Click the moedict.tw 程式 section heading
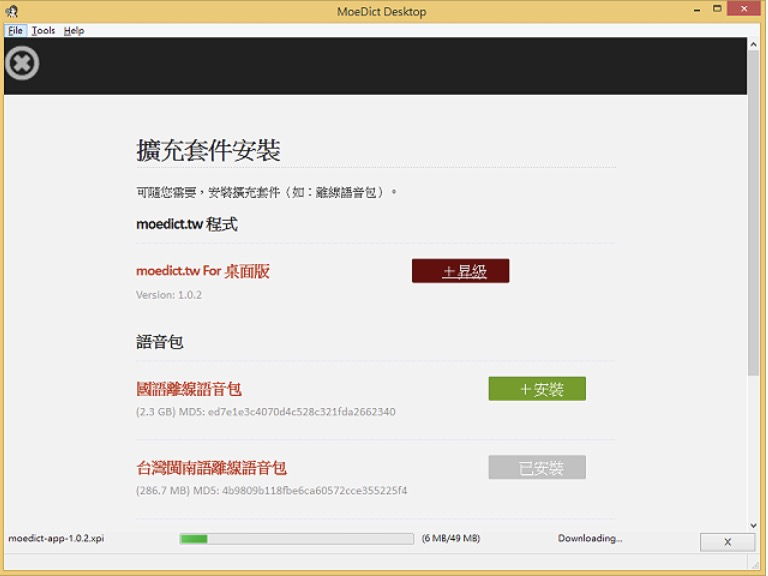 [x=187, y=224]
